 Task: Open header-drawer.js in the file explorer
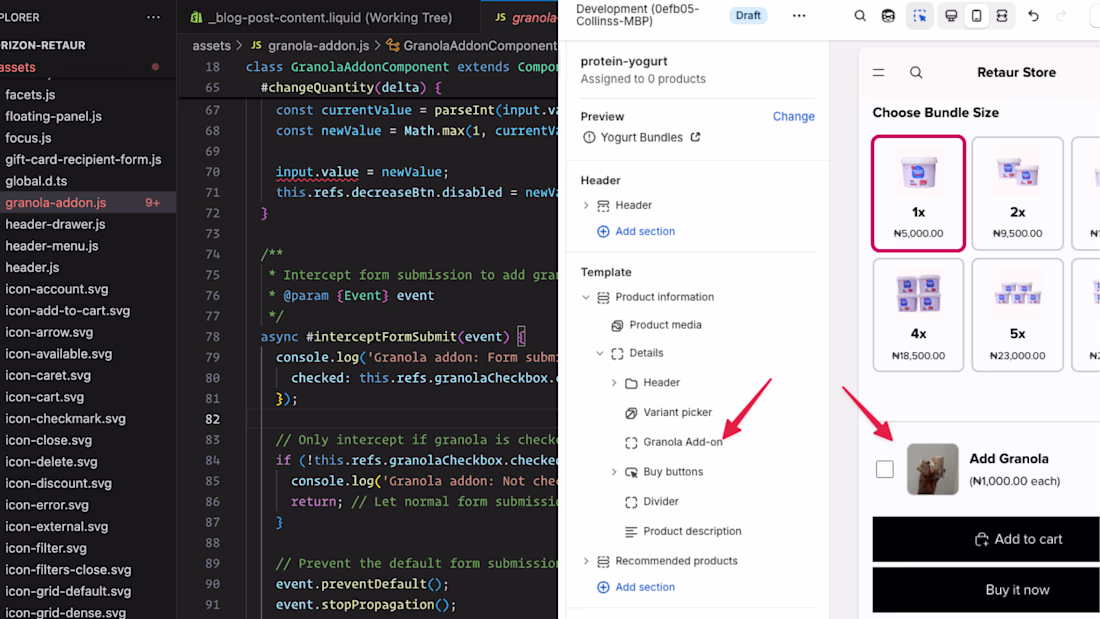[x=55, y=224]
